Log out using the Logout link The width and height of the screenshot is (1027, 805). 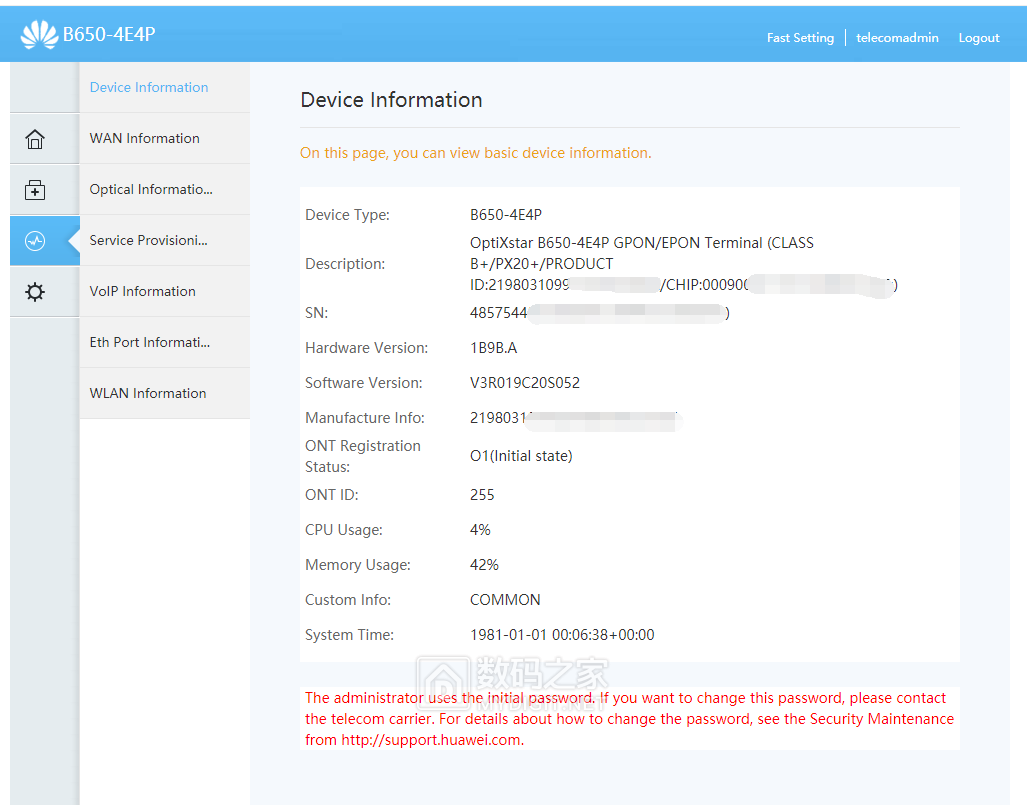point(979,37)
